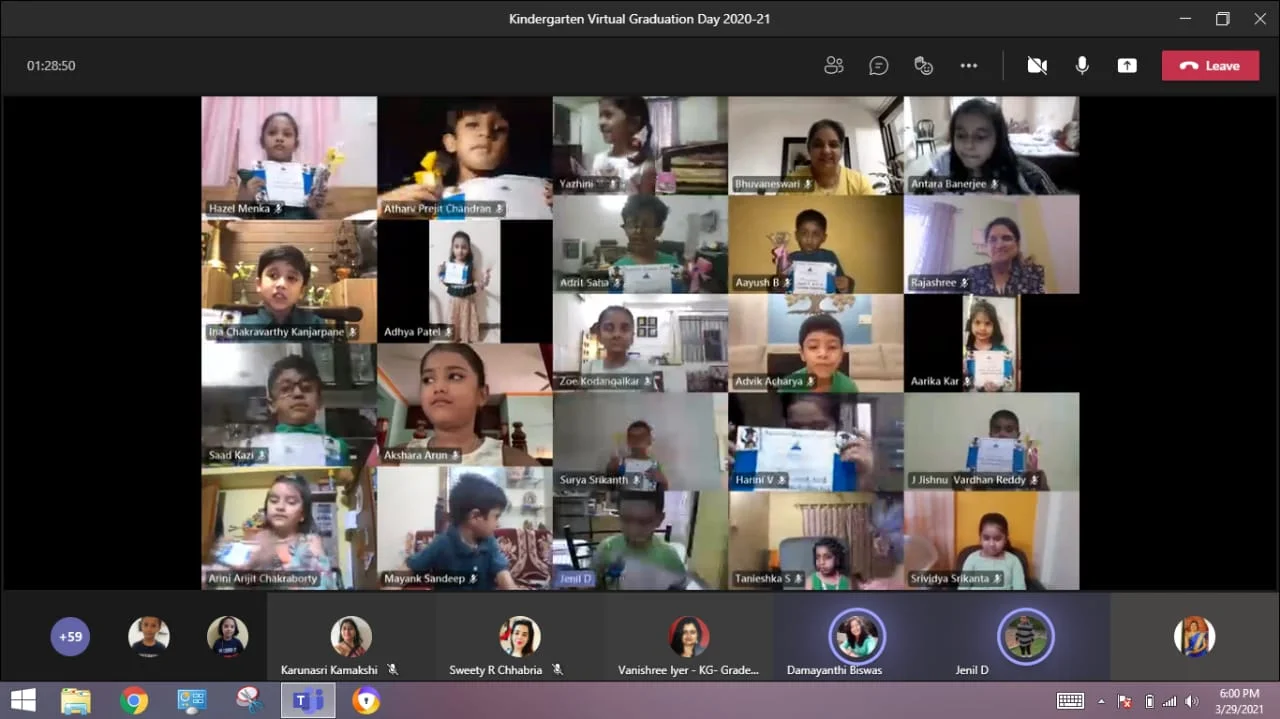Image resolution: width=1280 pixels, height=719 pixels.
Task: Click the 6:00 PM clock and date
Action: click(1239, 700)
